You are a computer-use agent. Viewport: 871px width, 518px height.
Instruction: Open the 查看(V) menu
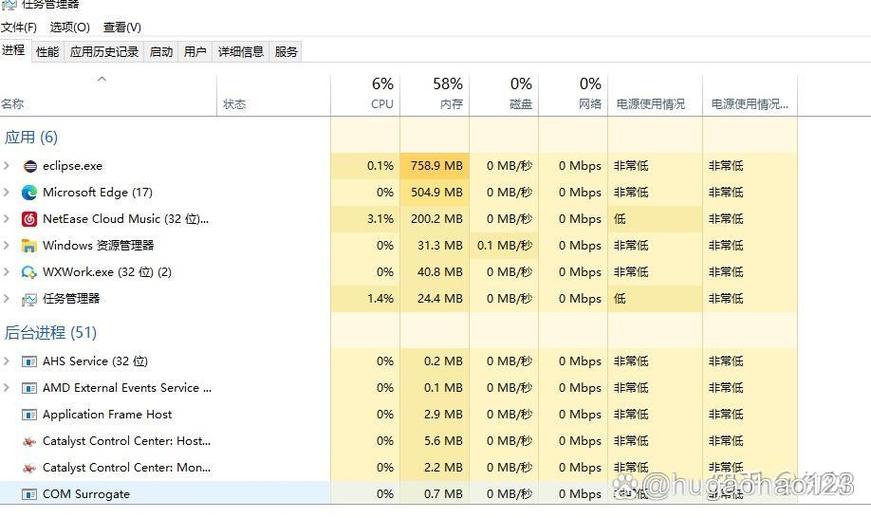click(122, 27)
